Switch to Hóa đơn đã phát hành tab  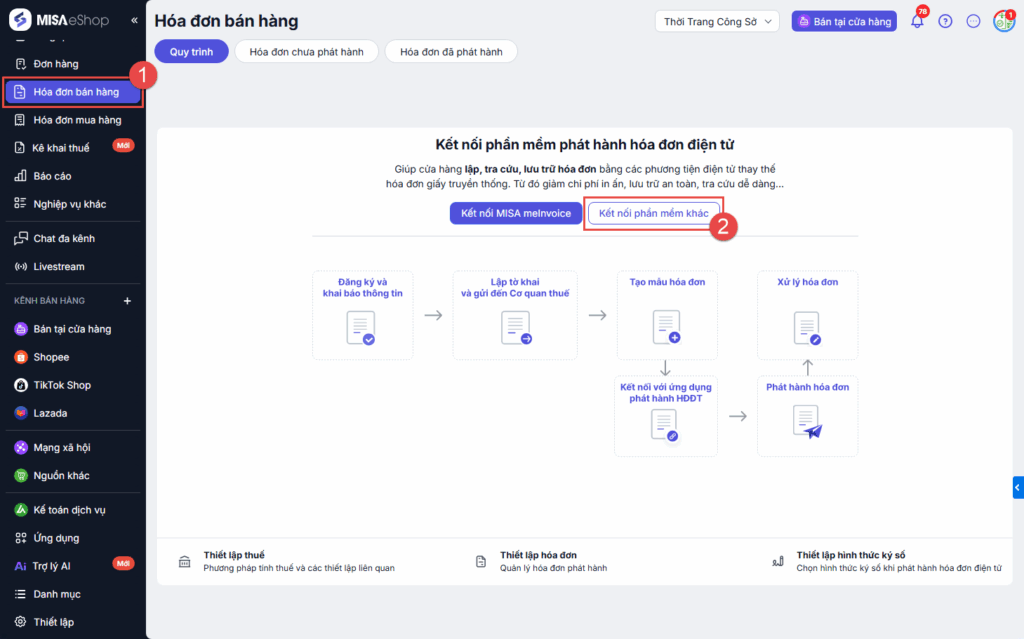coord(450,52)
